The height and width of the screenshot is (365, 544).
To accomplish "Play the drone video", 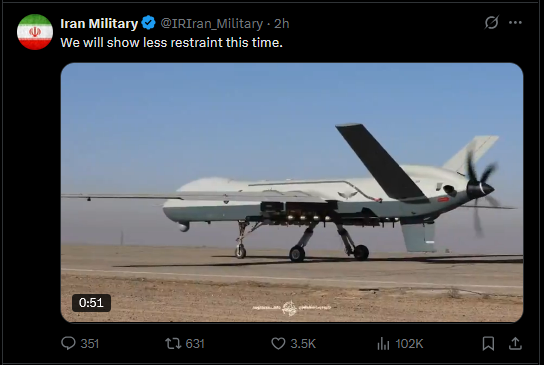I will click(292, 193).
